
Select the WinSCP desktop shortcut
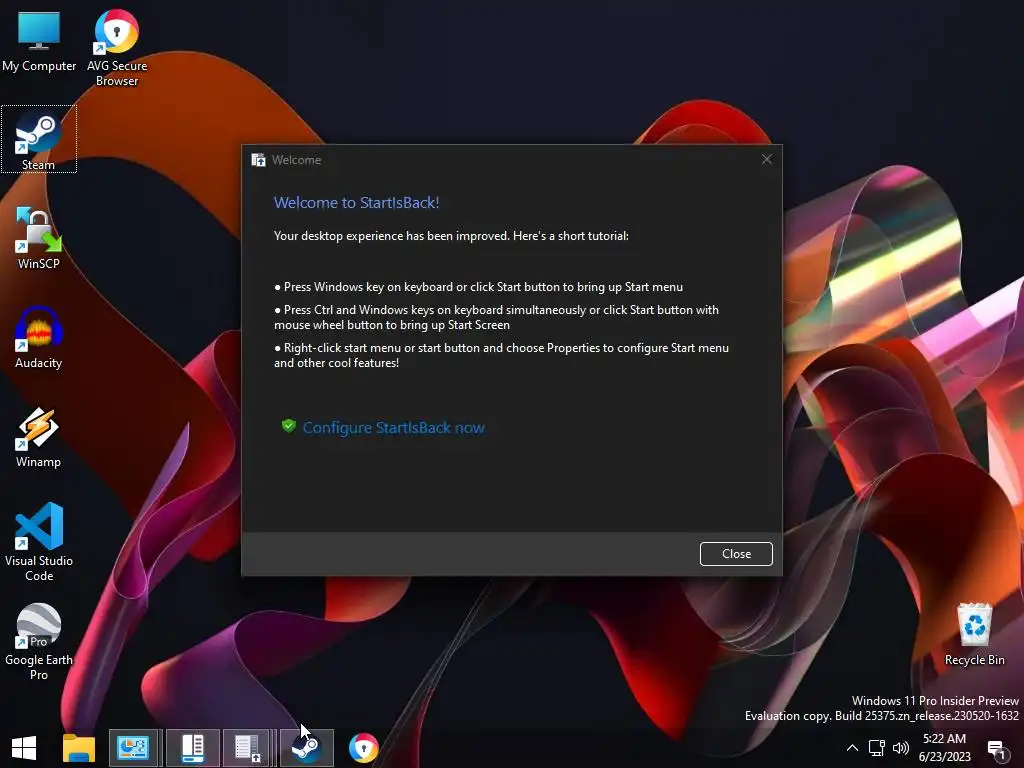coord(39,238)
